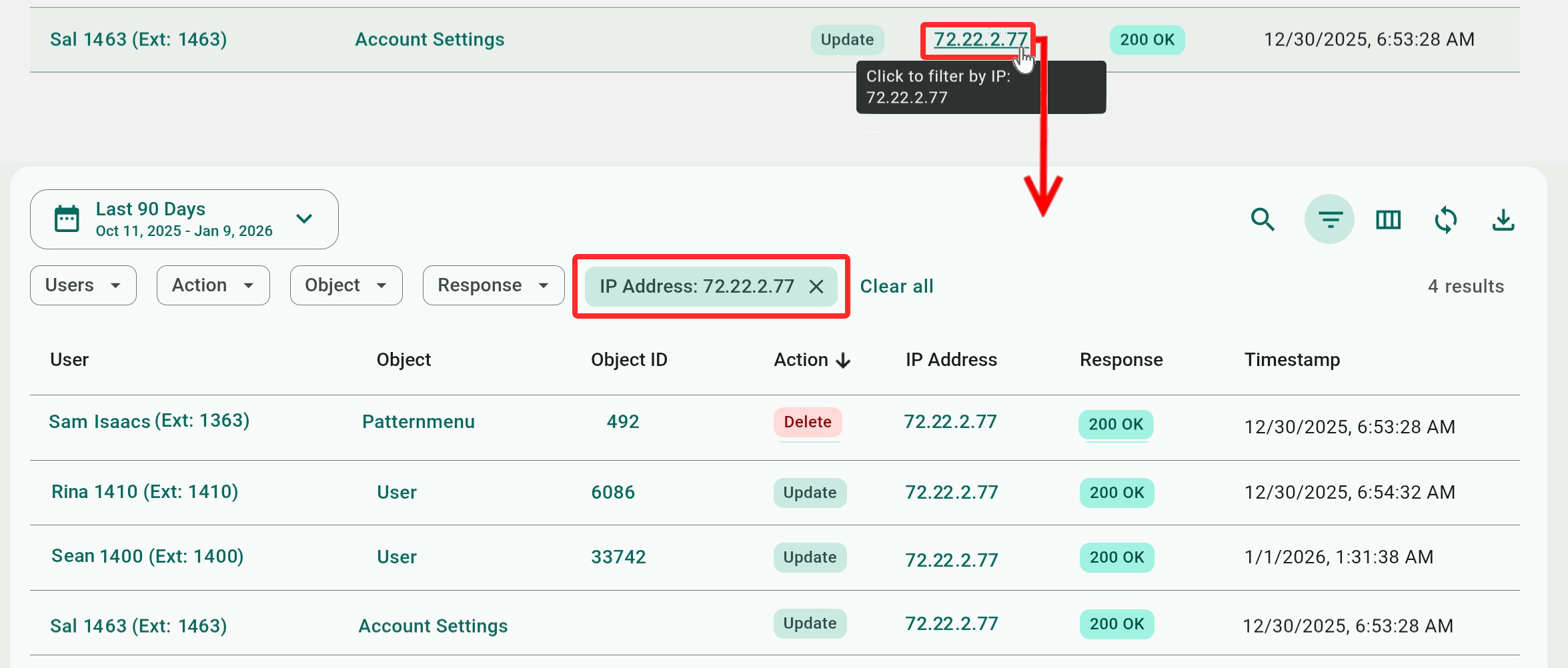Click the Clear all link
Viewport: 1568px width, 668px height.
point(896,287)
